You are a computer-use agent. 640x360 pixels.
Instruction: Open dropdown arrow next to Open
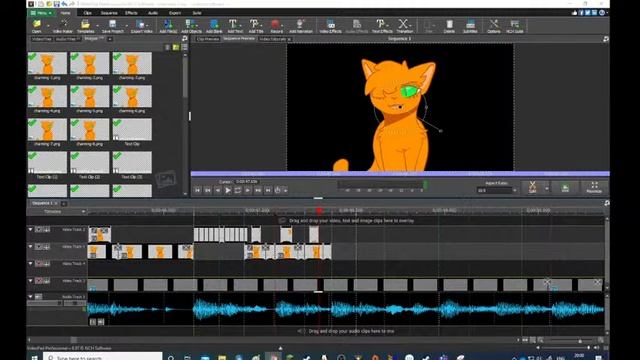point(48,26)
